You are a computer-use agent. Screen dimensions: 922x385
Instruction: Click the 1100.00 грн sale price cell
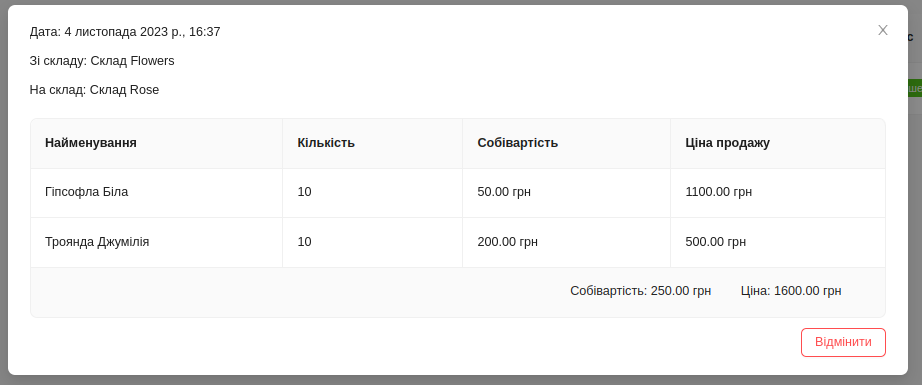[719, 192]
